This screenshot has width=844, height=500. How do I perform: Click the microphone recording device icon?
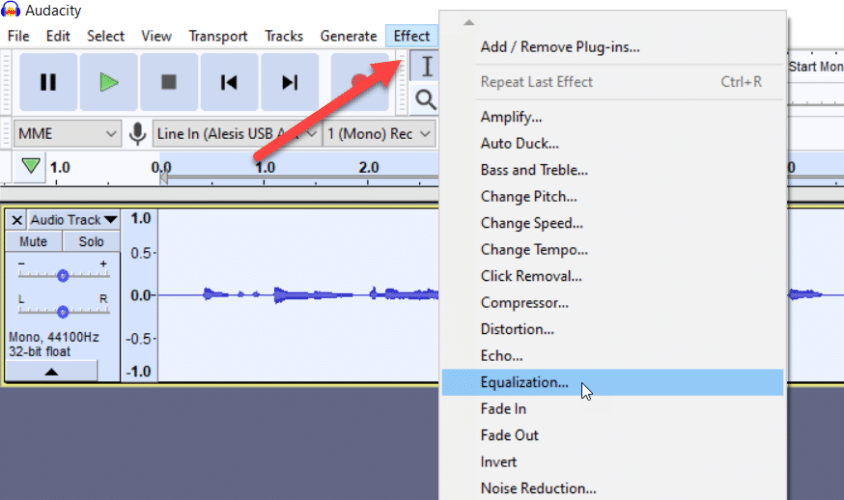point(138,133)
